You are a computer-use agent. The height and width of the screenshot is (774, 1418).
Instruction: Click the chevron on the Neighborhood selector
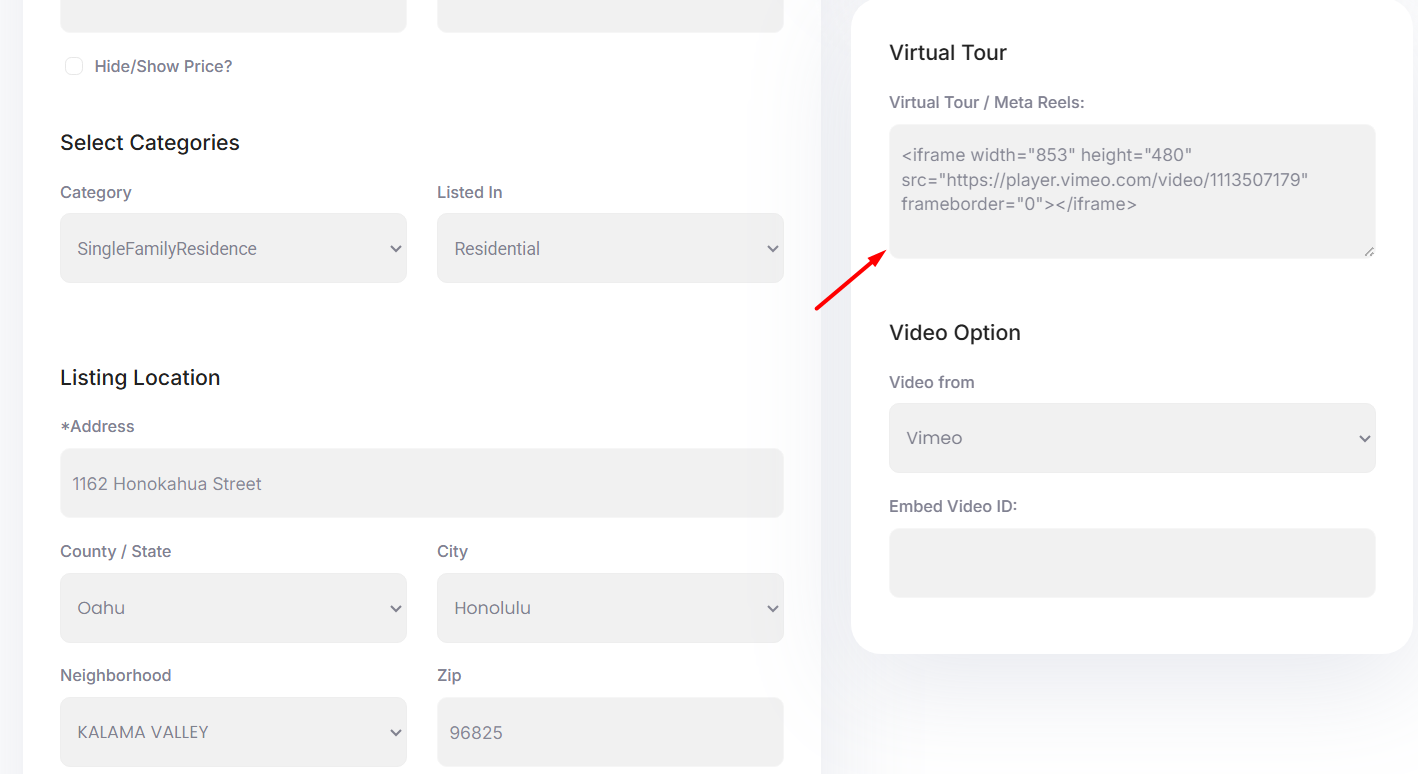point(395,732)
